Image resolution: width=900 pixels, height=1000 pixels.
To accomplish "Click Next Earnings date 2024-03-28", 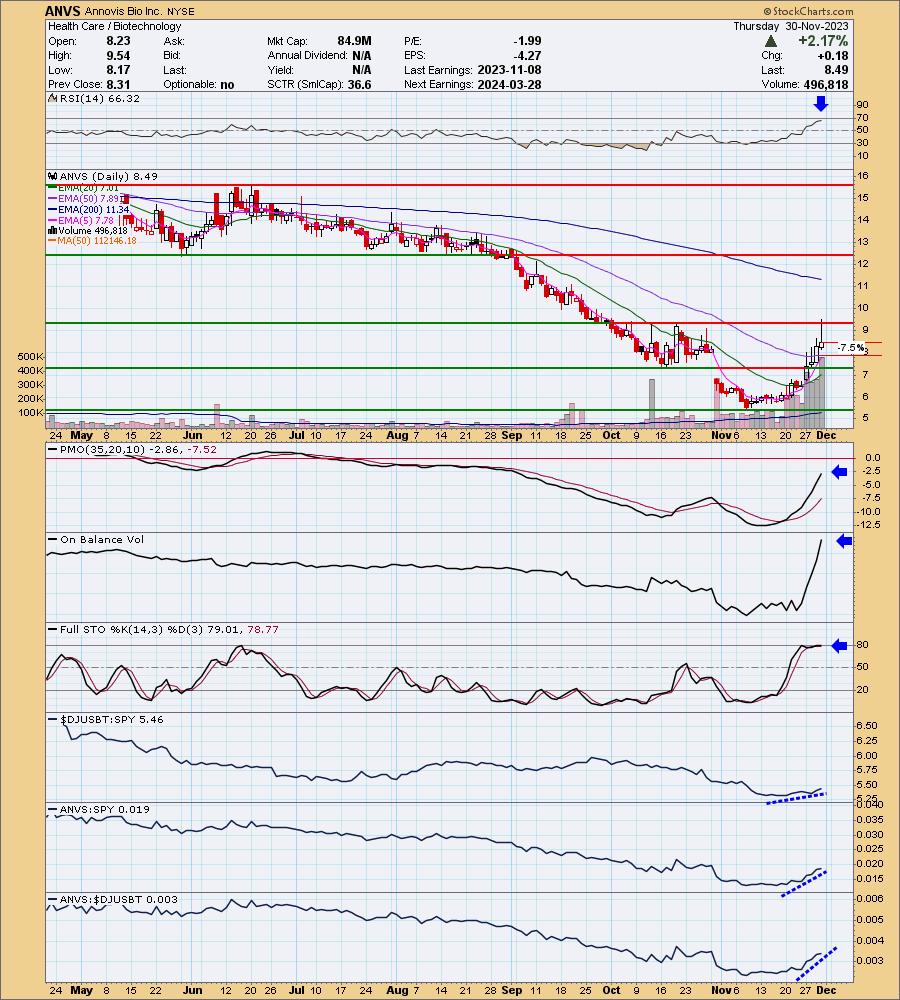I will (510, 85).
